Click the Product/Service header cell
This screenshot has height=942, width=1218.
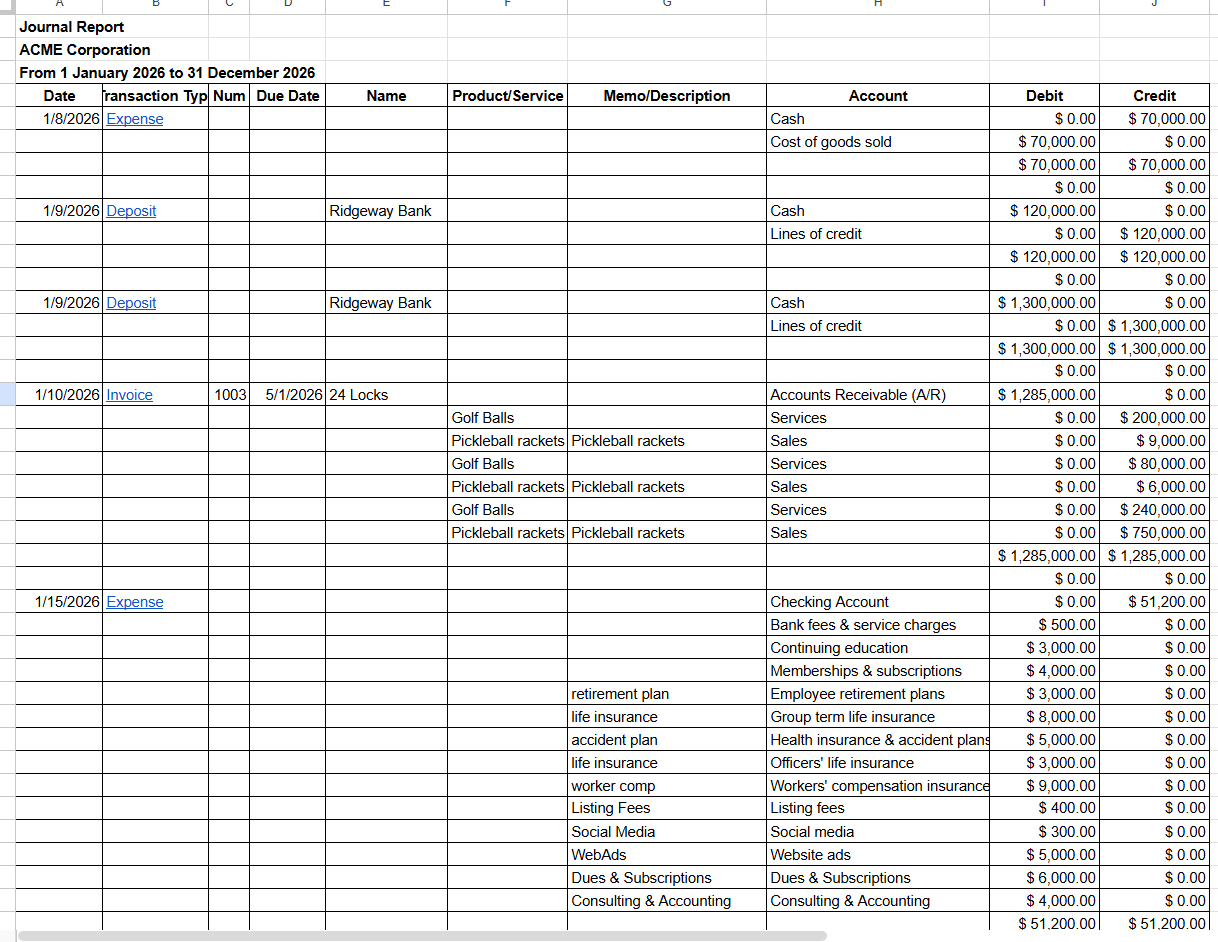click(x=507, y=96)
